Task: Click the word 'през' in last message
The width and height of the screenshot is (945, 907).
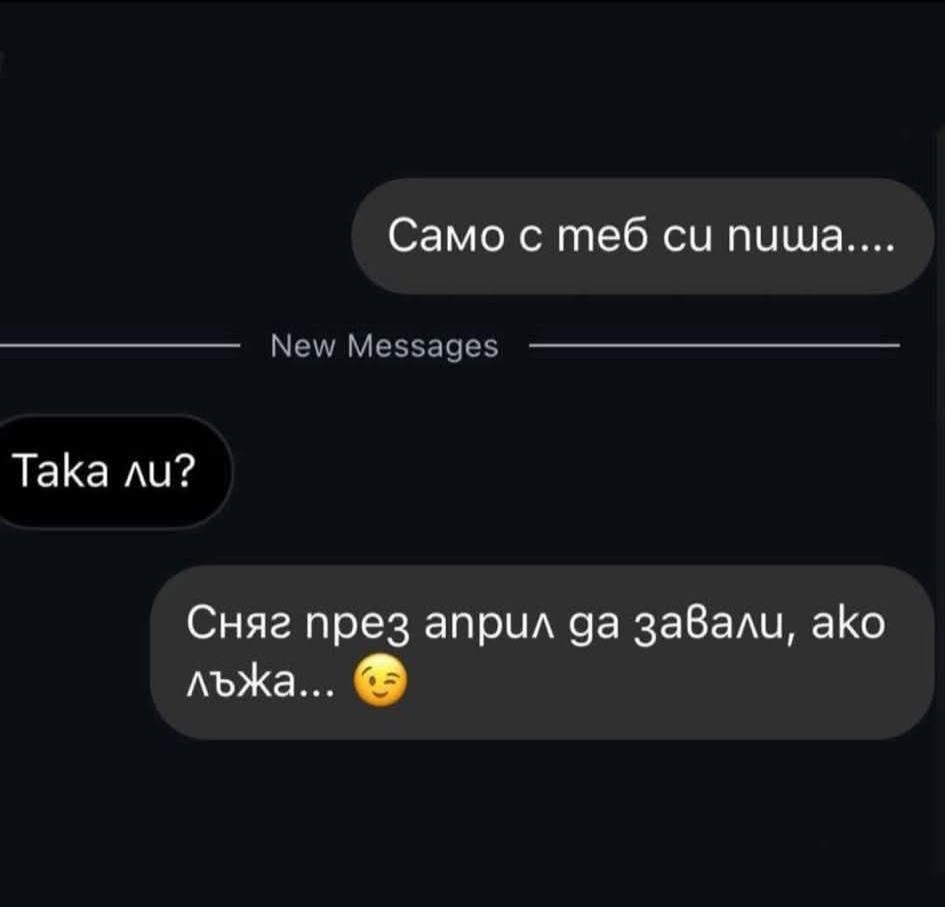Action: 358,626
